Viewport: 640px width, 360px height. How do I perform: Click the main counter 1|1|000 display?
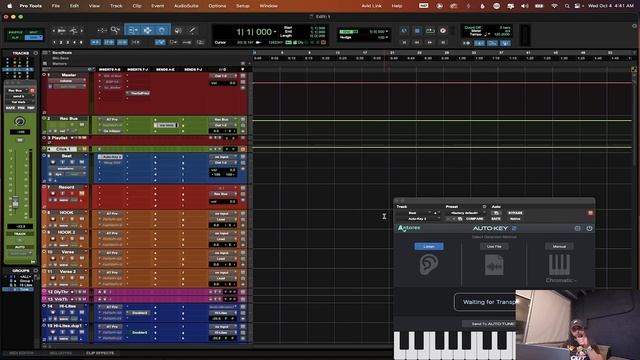click(x=253, y=32)
